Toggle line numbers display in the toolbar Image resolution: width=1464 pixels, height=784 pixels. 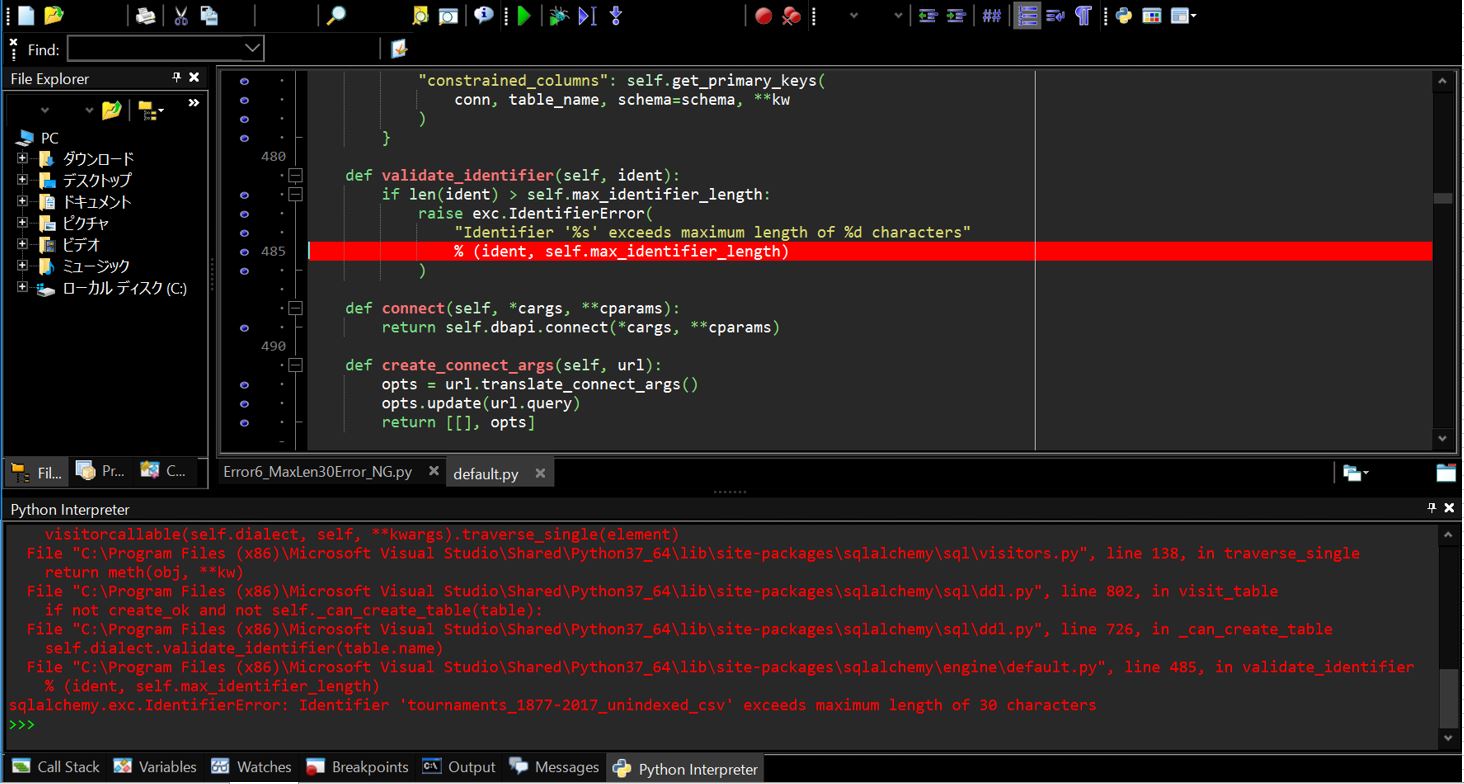1027,15
